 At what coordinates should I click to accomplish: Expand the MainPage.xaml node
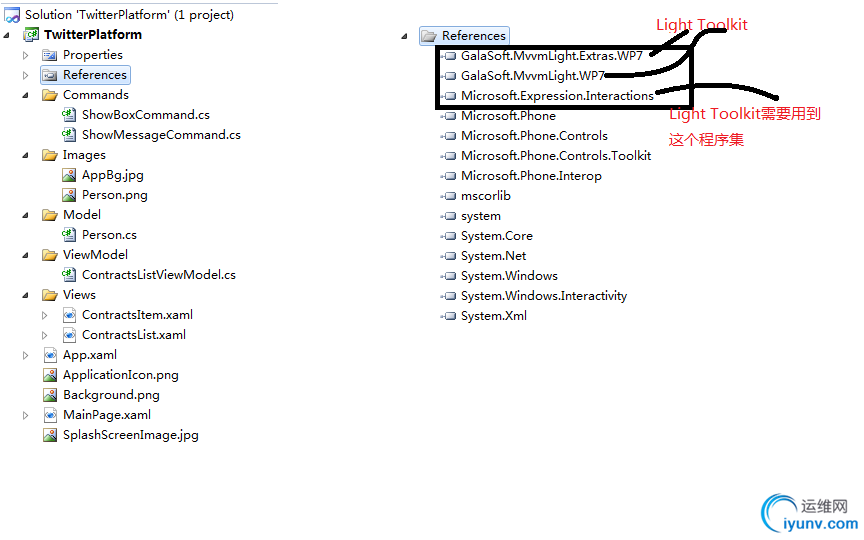[x=25, y=415]
